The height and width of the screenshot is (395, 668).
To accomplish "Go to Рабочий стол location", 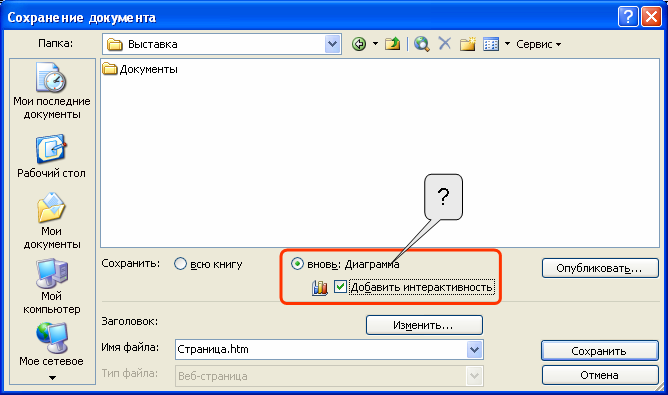I will (x=51, y=157).
